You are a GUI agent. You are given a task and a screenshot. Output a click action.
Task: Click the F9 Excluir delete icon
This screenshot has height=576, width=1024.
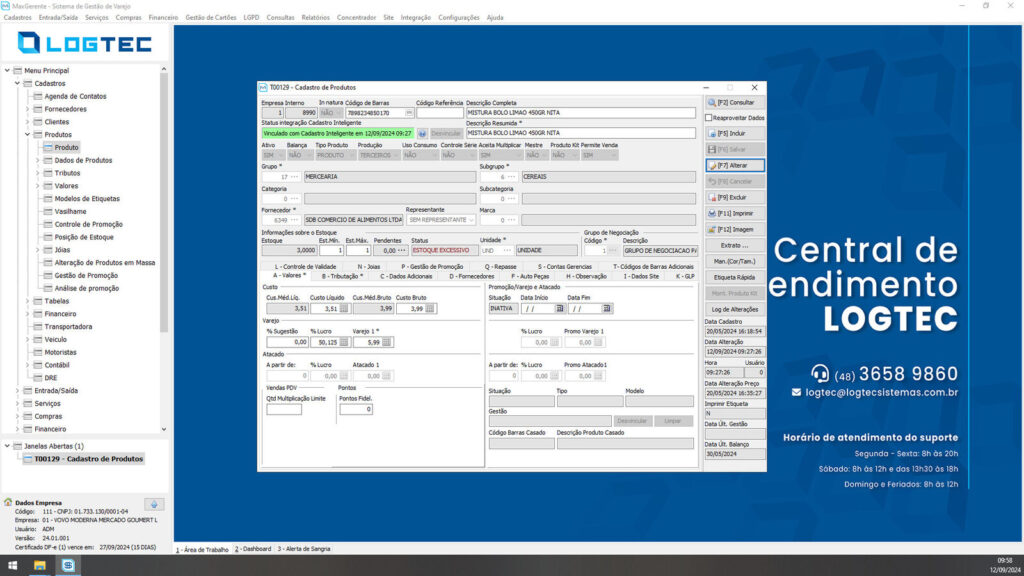point(712,197)
